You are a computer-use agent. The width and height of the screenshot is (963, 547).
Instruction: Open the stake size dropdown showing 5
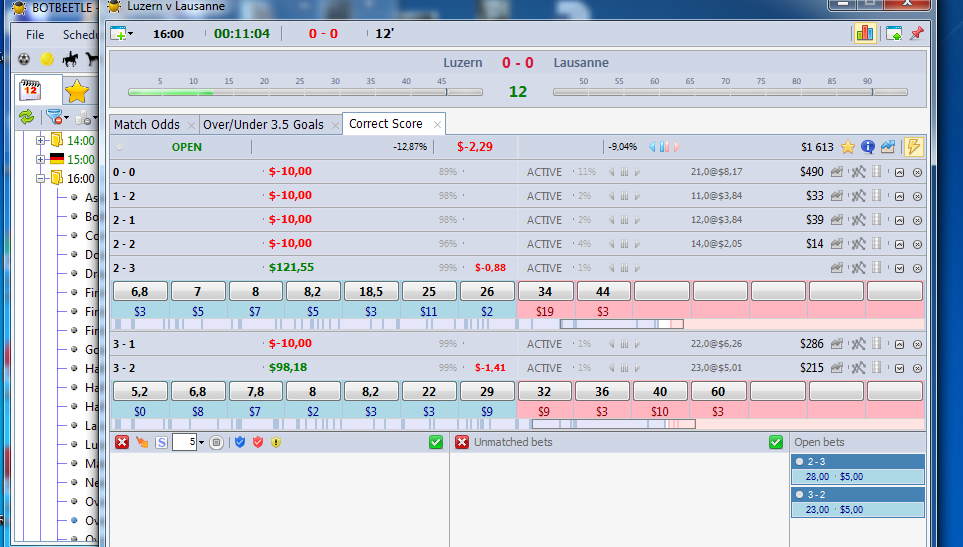tap(201, 442)
